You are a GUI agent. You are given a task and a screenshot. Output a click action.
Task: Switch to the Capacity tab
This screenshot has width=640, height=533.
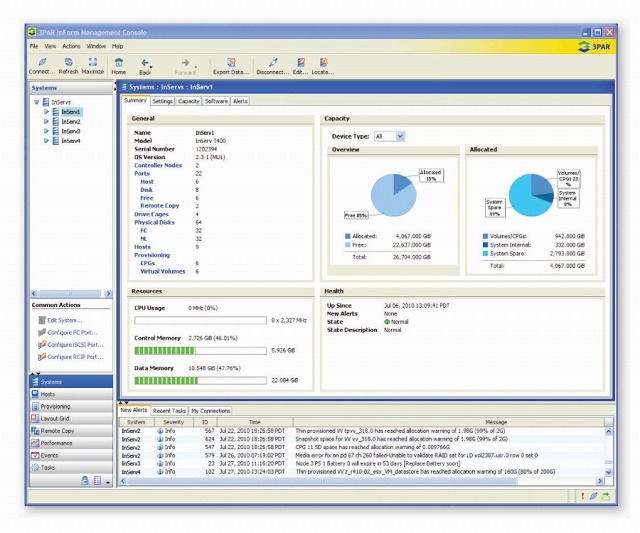[x=189, y=101]
